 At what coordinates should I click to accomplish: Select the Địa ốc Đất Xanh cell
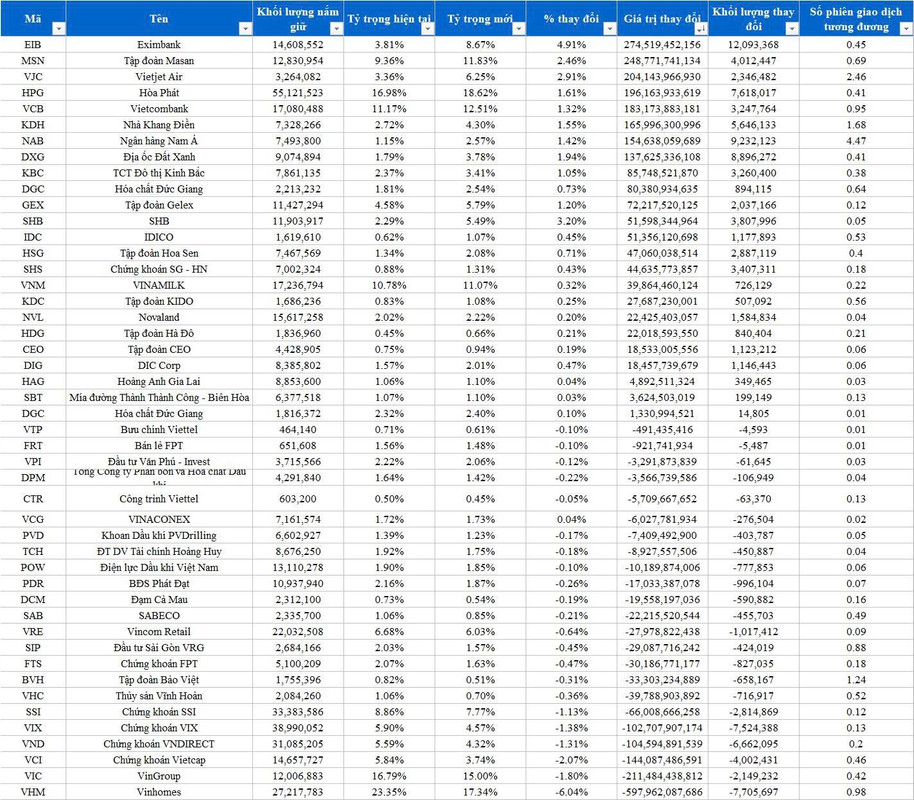point(159,157)
